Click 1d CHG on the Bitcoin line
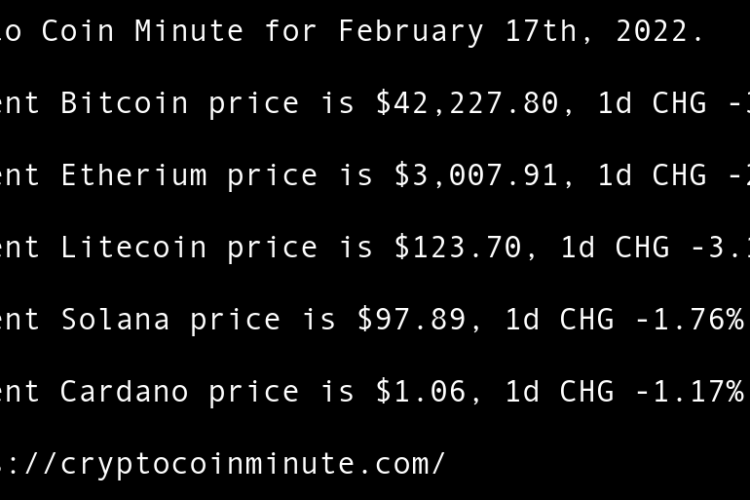Screen dimensions: 750x500 pyautogui.click(x=651, y=103)
